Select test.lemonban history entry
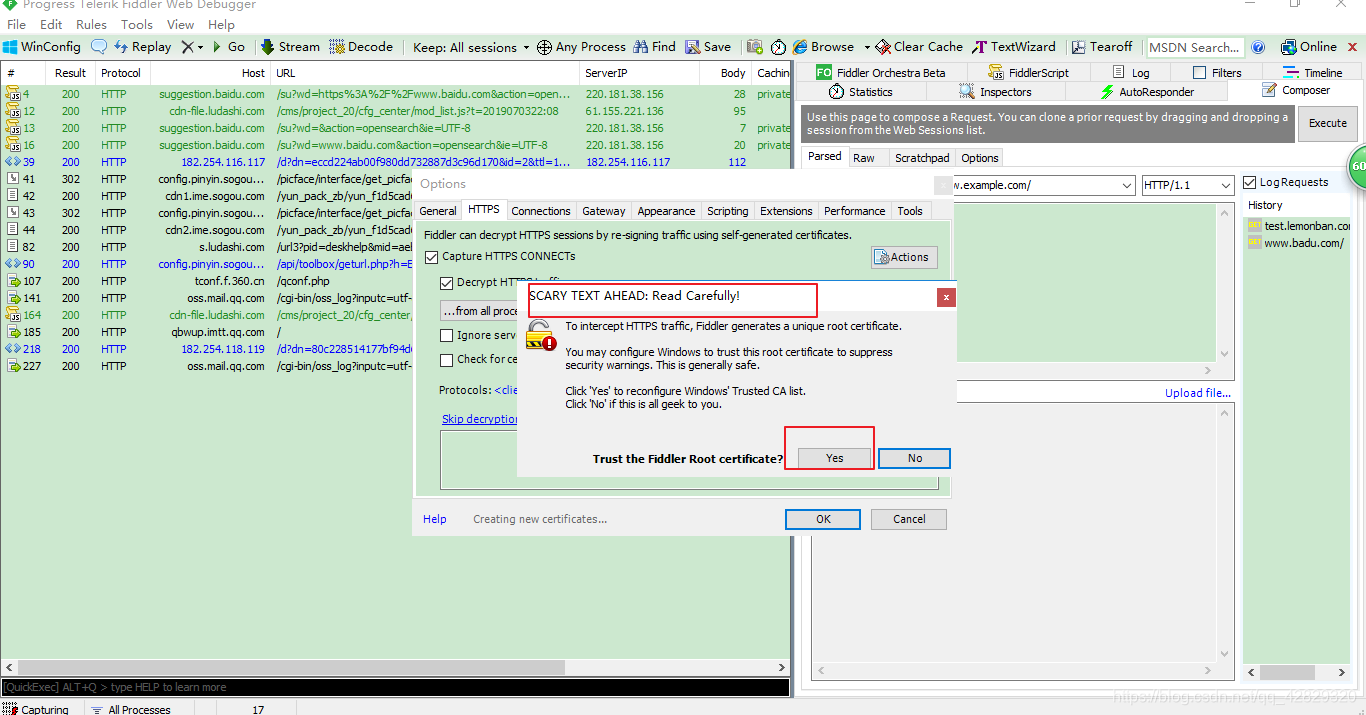The image size is (1366, 715). click(1298, 225)
